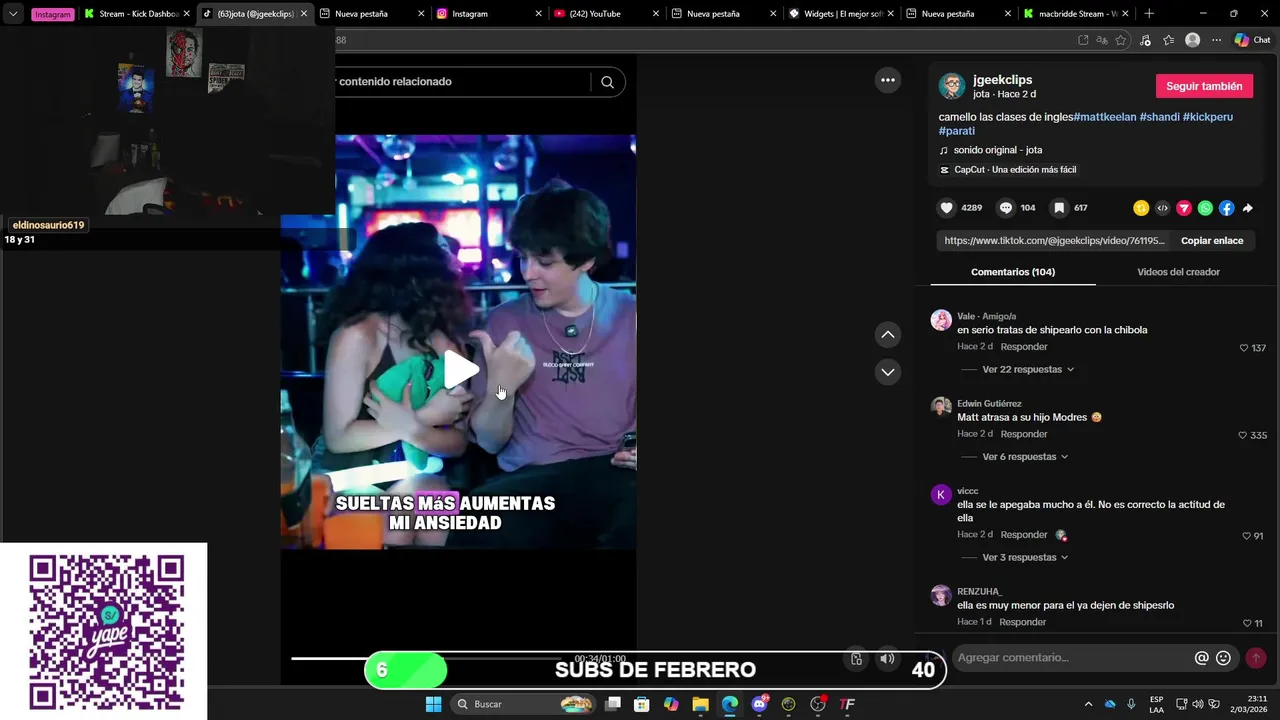
Task: Like the video with the heart icon
Action: tap(946, 208)
